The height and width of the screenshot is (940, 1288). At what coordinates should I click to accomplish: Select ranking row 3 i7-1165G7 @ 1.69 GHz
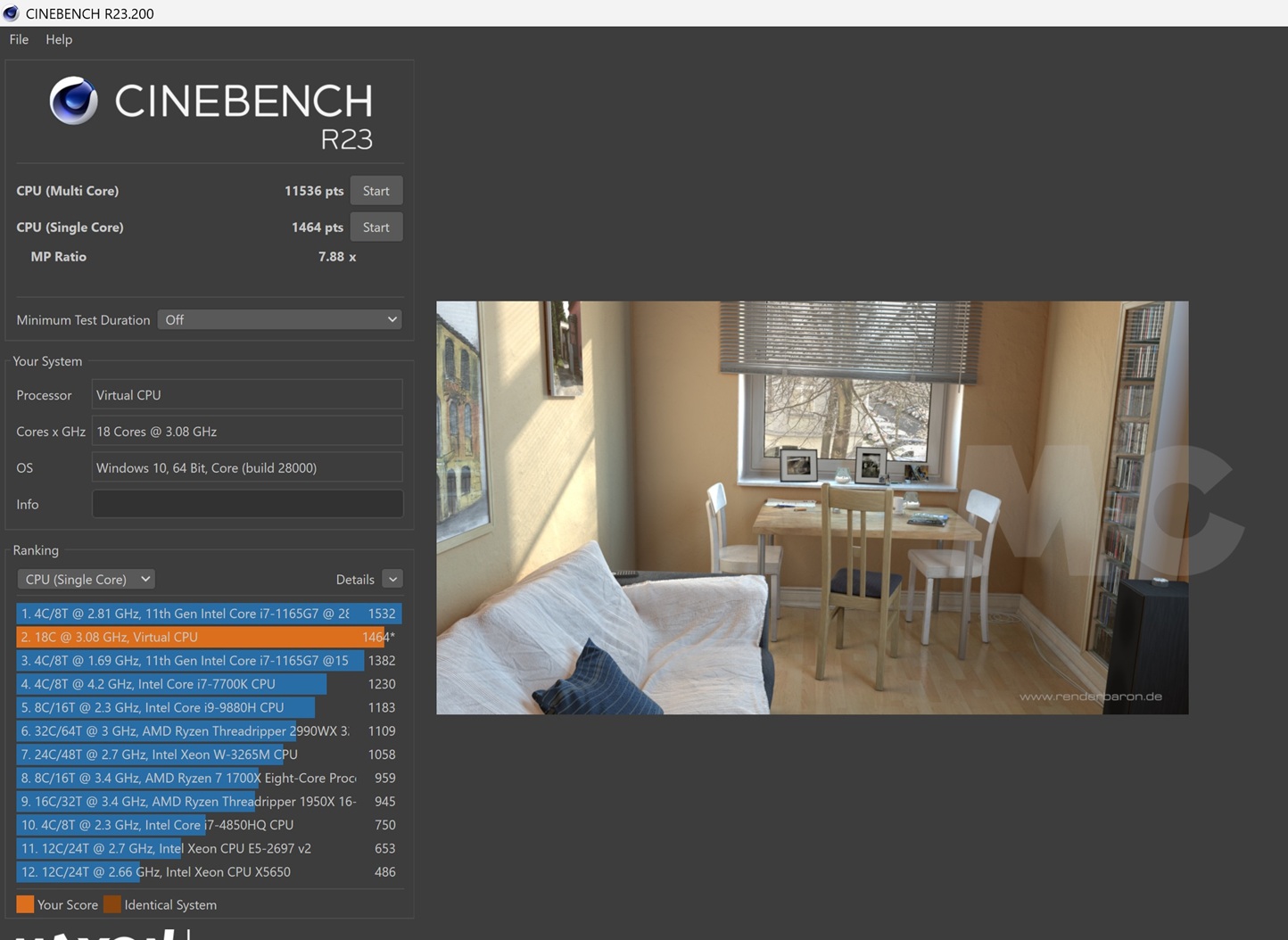[209, 661]
